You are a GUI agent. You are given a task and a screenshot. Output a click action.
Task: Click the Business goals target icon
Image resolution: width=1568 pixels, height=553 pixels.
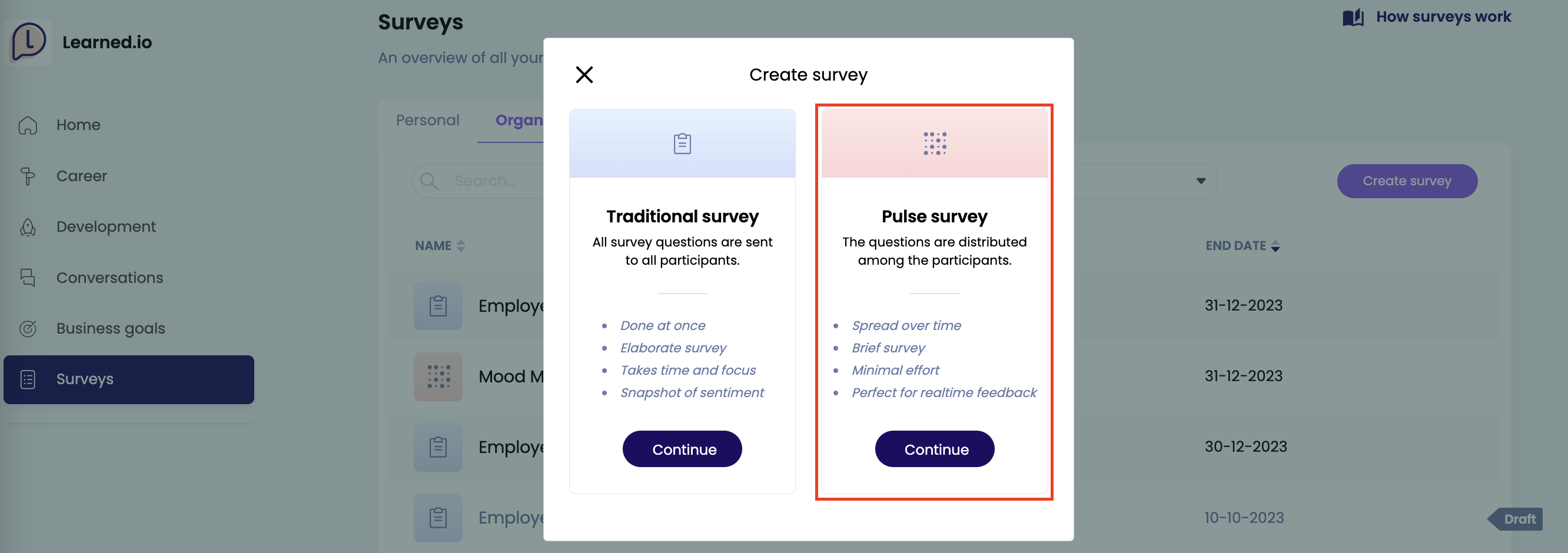[x=28, y=328]
